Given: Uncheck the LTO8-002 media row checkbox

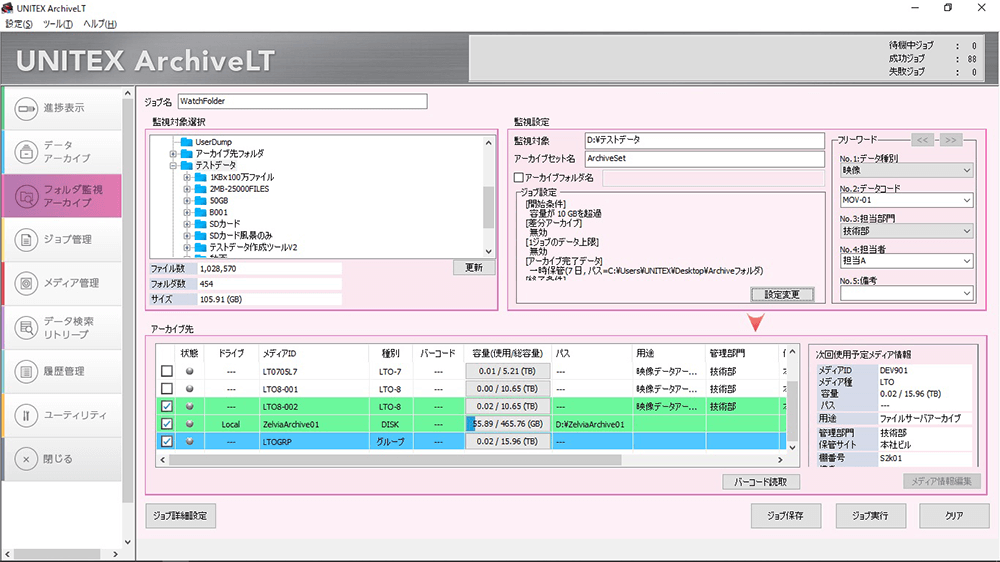Looking at the screenshot, I should [x=166, y=406].
